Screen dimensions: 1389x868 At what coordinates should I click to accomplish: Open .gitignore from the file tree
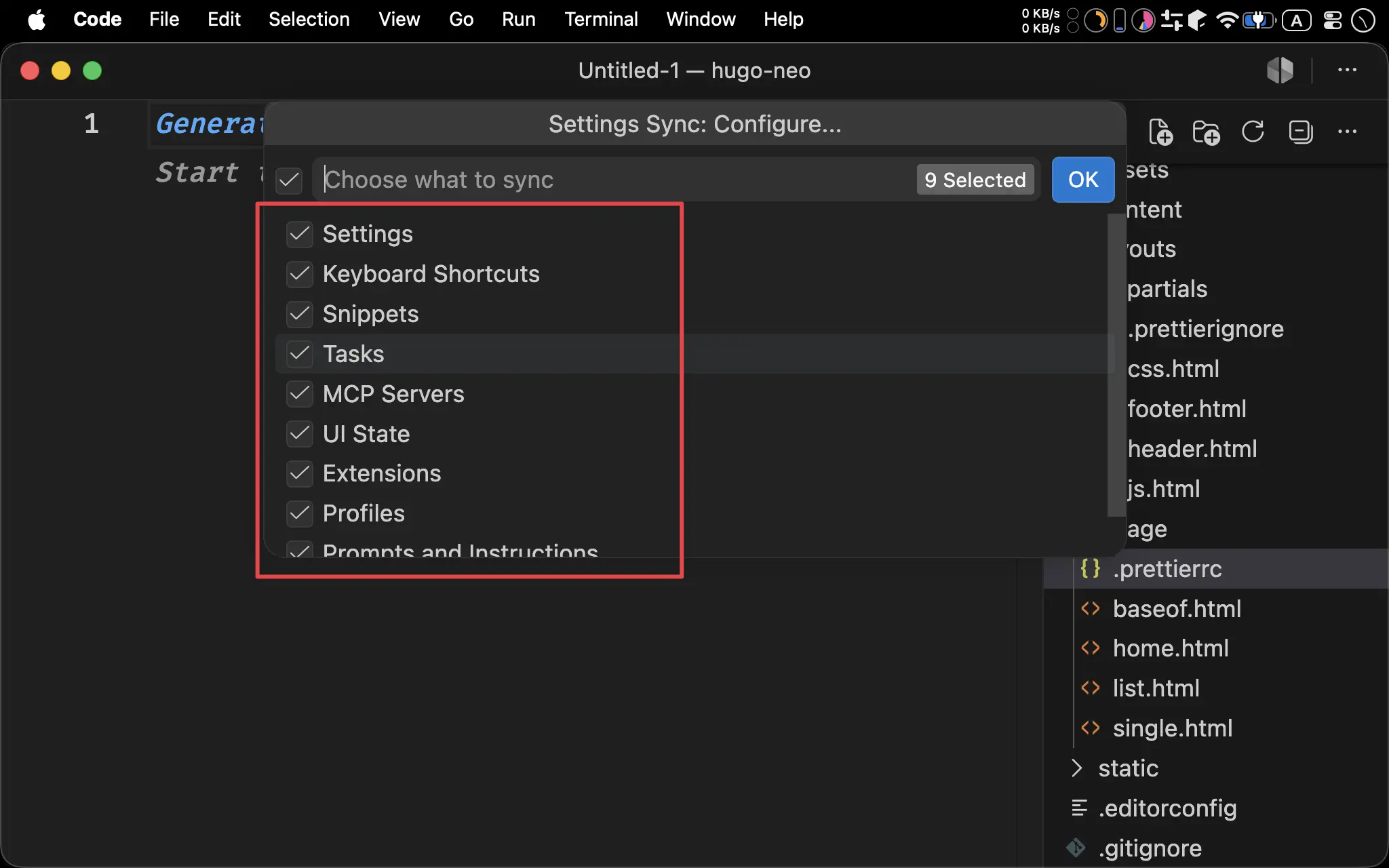[x=1150, y=848]
